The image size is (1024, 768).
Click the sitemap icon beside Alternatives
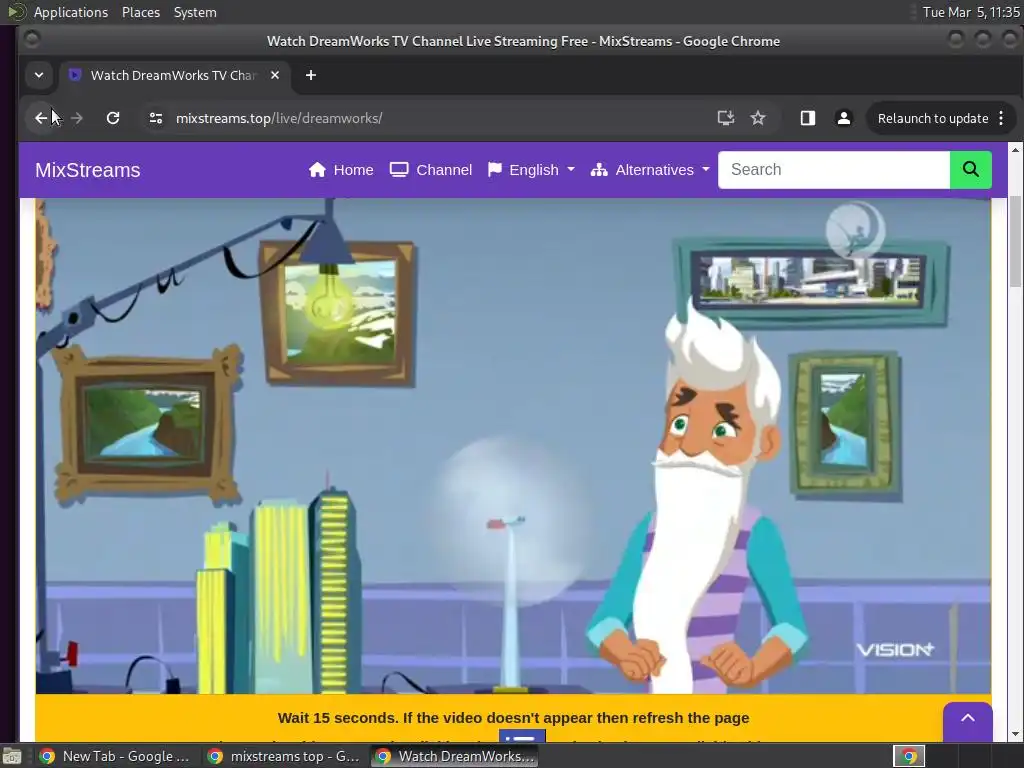(599, 170)
